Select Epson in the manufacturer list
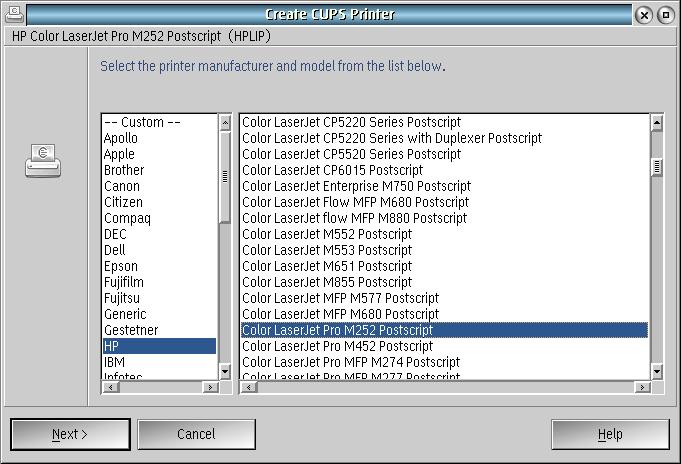681x464 pixels. [x=159, y=266]
